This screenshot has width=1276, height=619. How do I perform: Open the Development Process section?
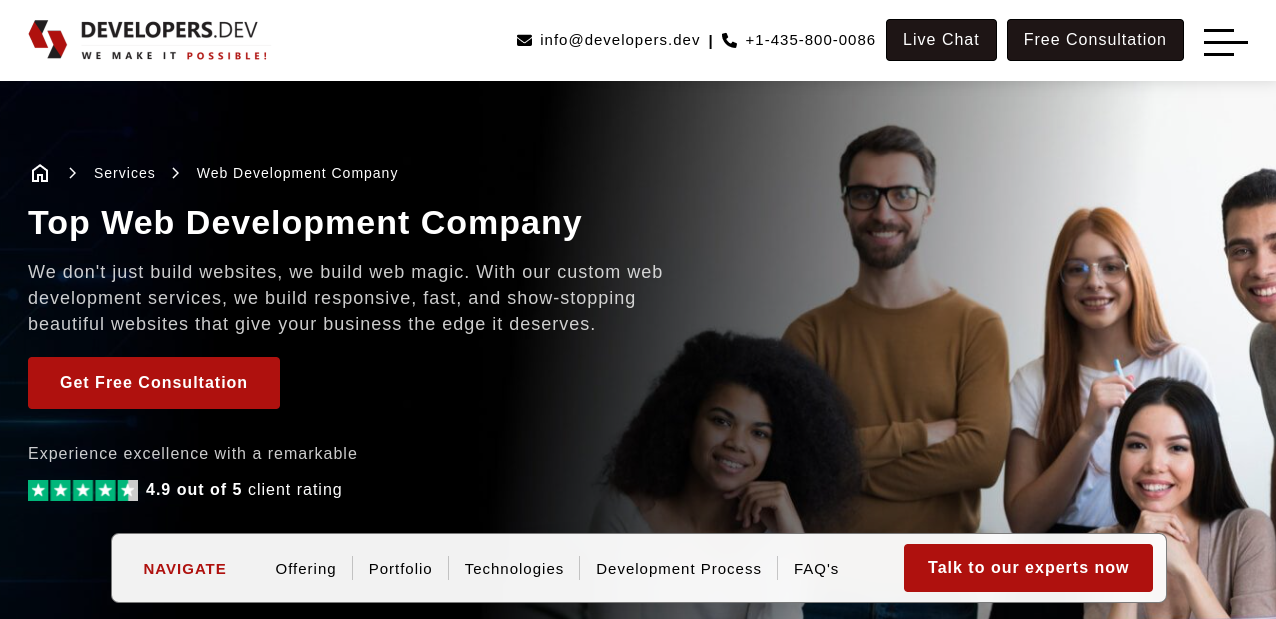click(x=679, y=569)
